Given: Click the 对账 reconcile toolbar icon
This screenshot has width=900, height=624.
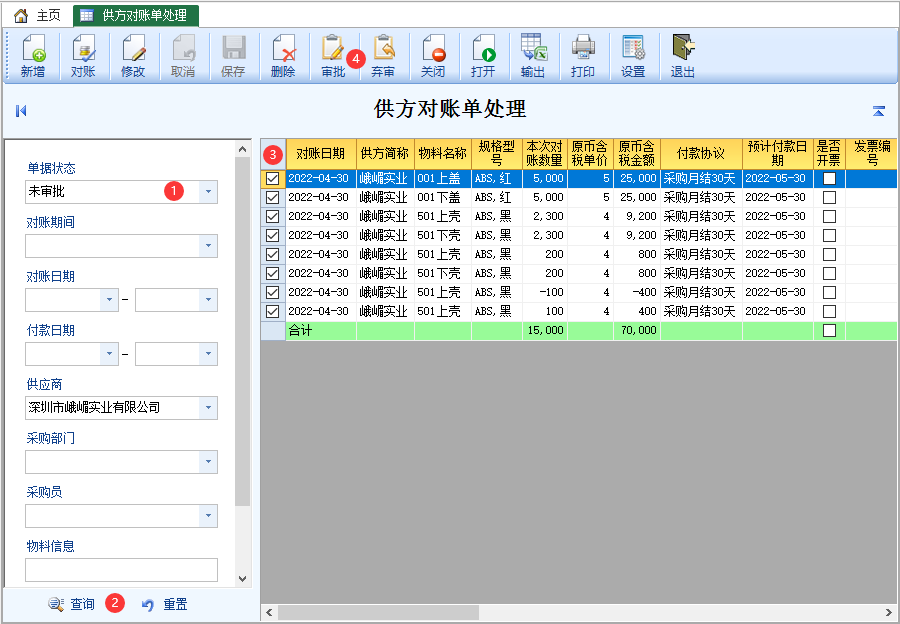Looking at the screenshot, I should pyautogui.click(x=83, y=56).
